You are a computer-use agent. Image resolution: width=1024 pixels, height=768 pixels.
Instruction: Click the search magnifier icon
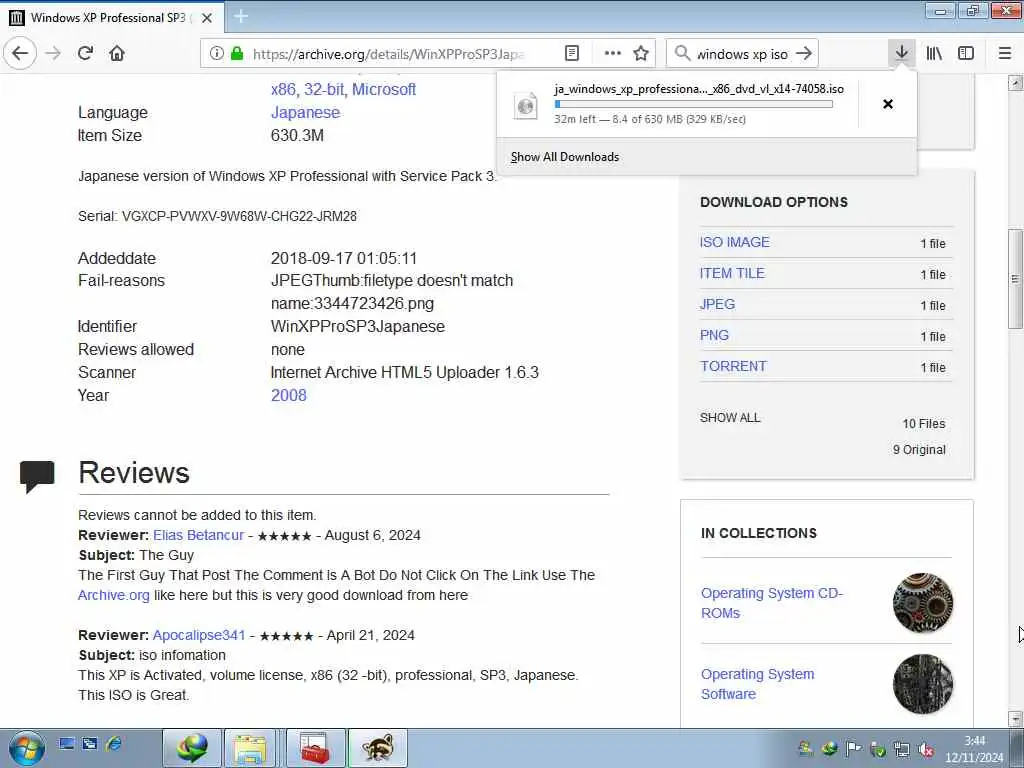tap(682, 54)
